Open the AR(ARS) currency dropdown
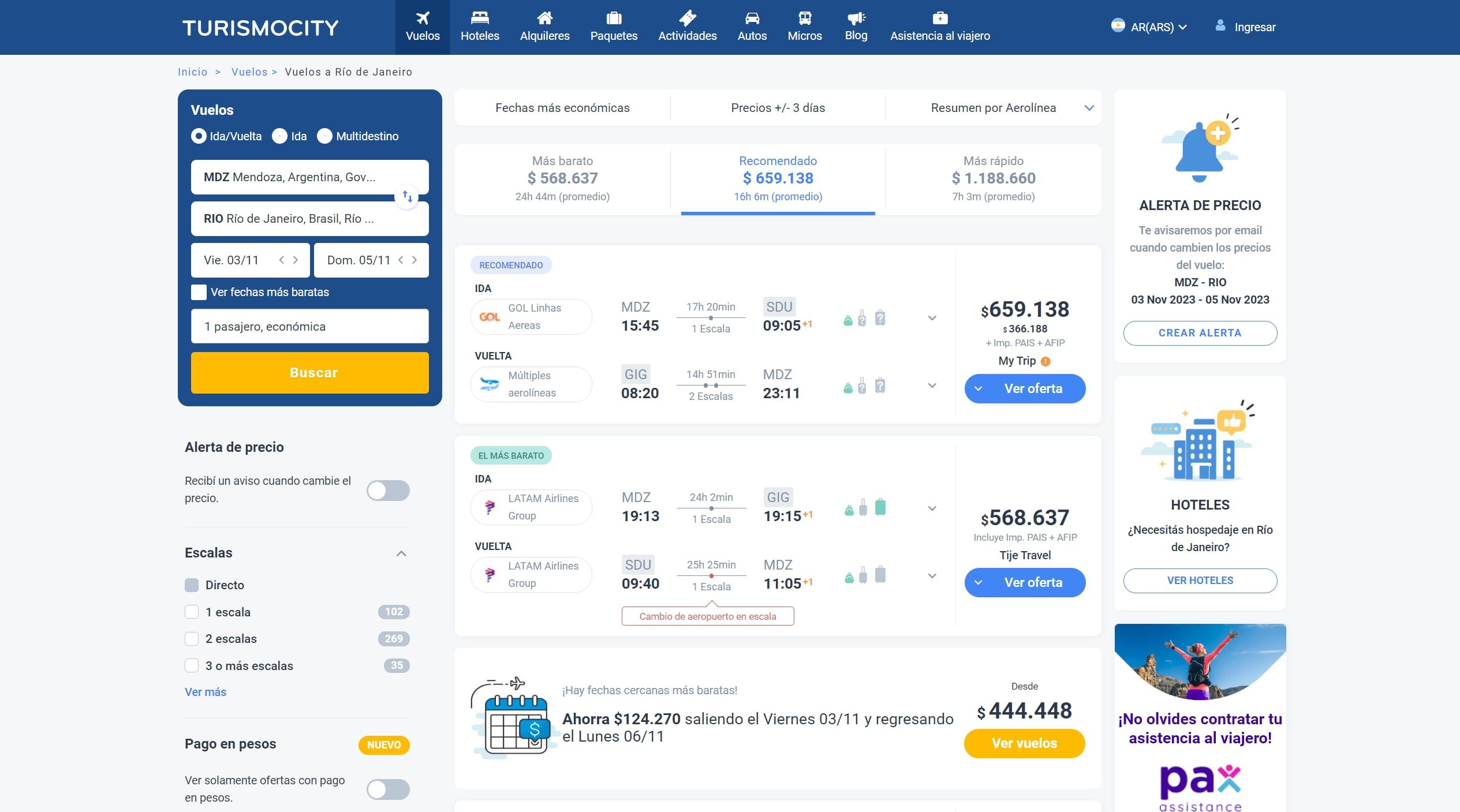Viewport: 1460px width, 812px height. coord(1157,27)
